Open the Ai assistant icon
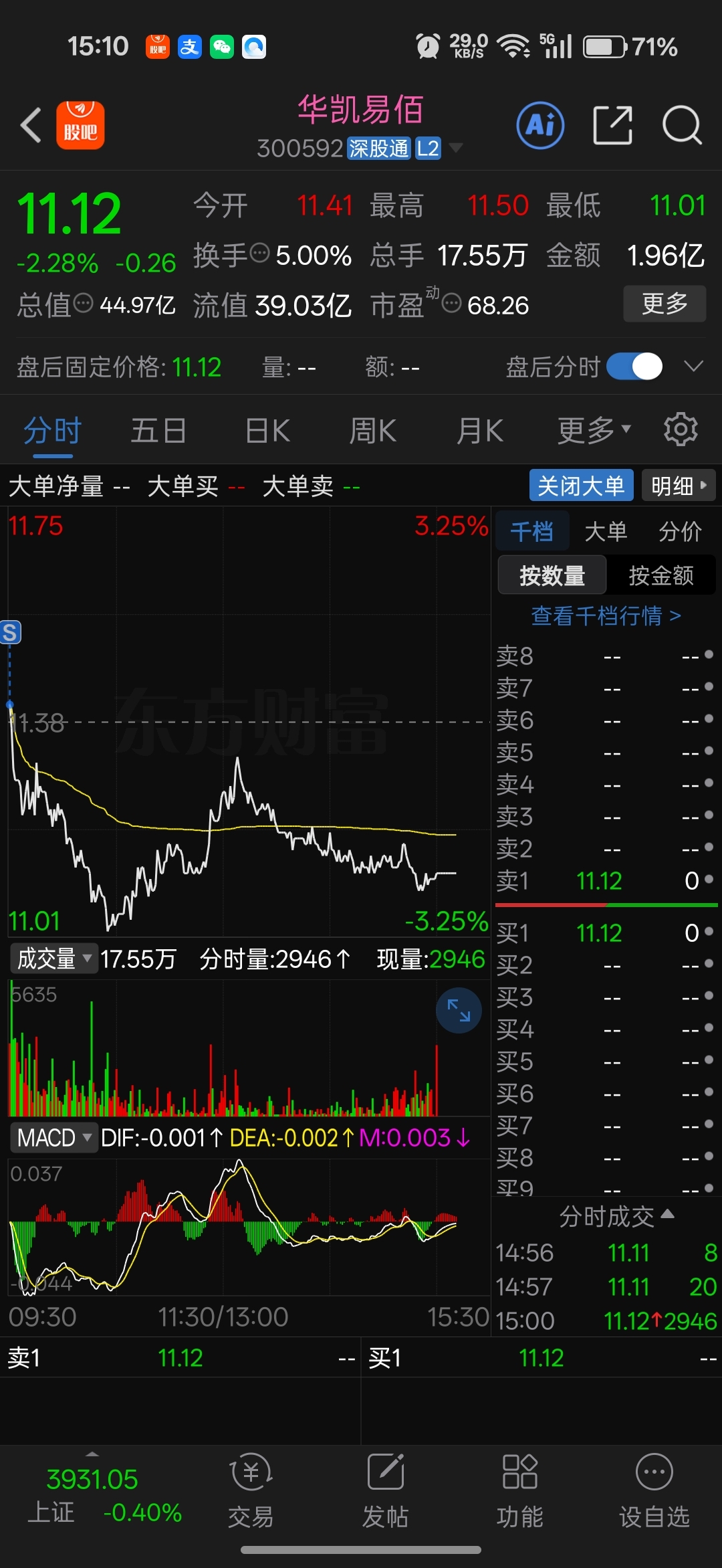The image size is (722, 1568). click(540, 125)
